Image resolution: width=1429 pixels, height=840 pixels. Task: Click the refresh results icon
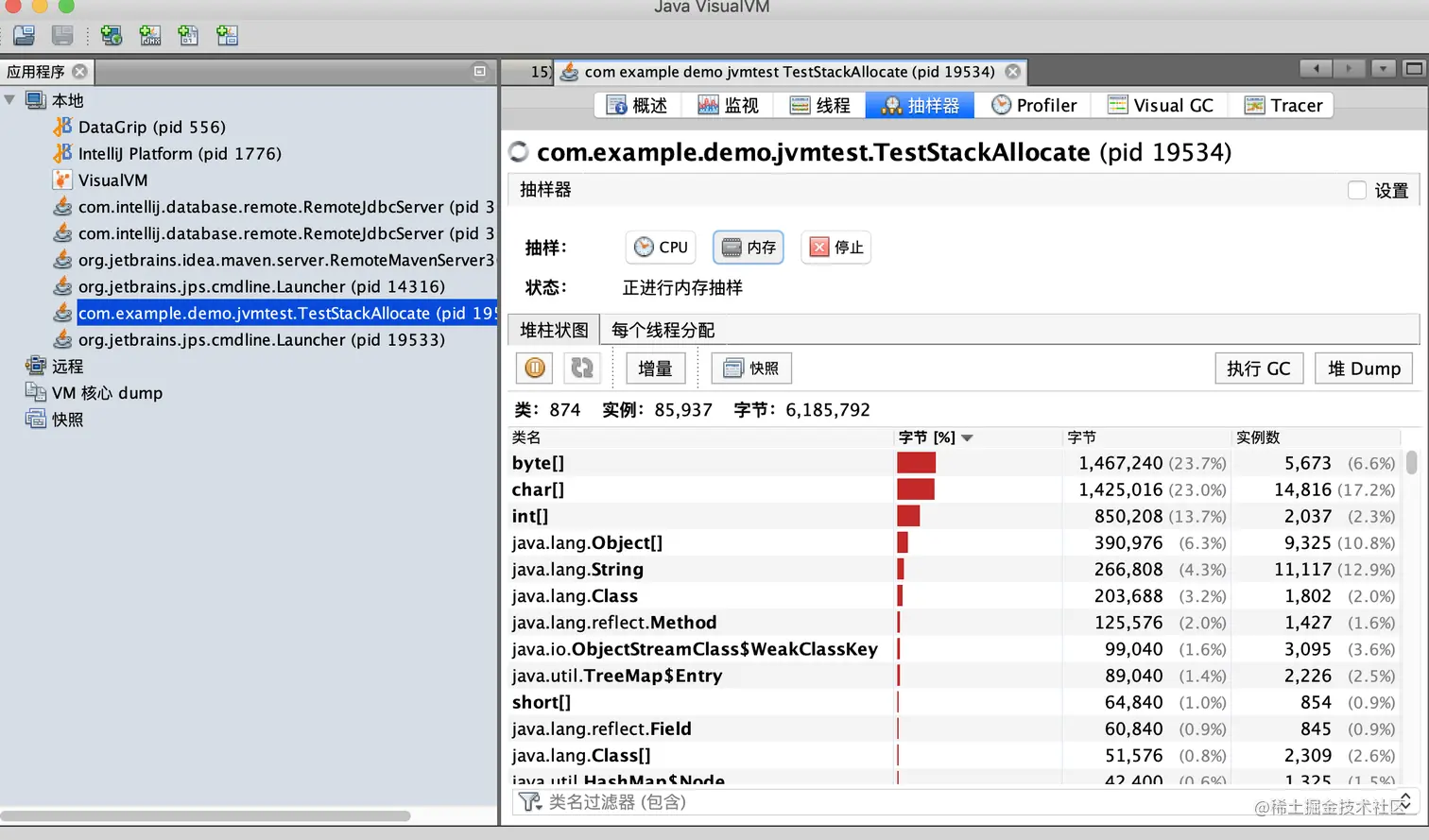click(x=582, y=368)
